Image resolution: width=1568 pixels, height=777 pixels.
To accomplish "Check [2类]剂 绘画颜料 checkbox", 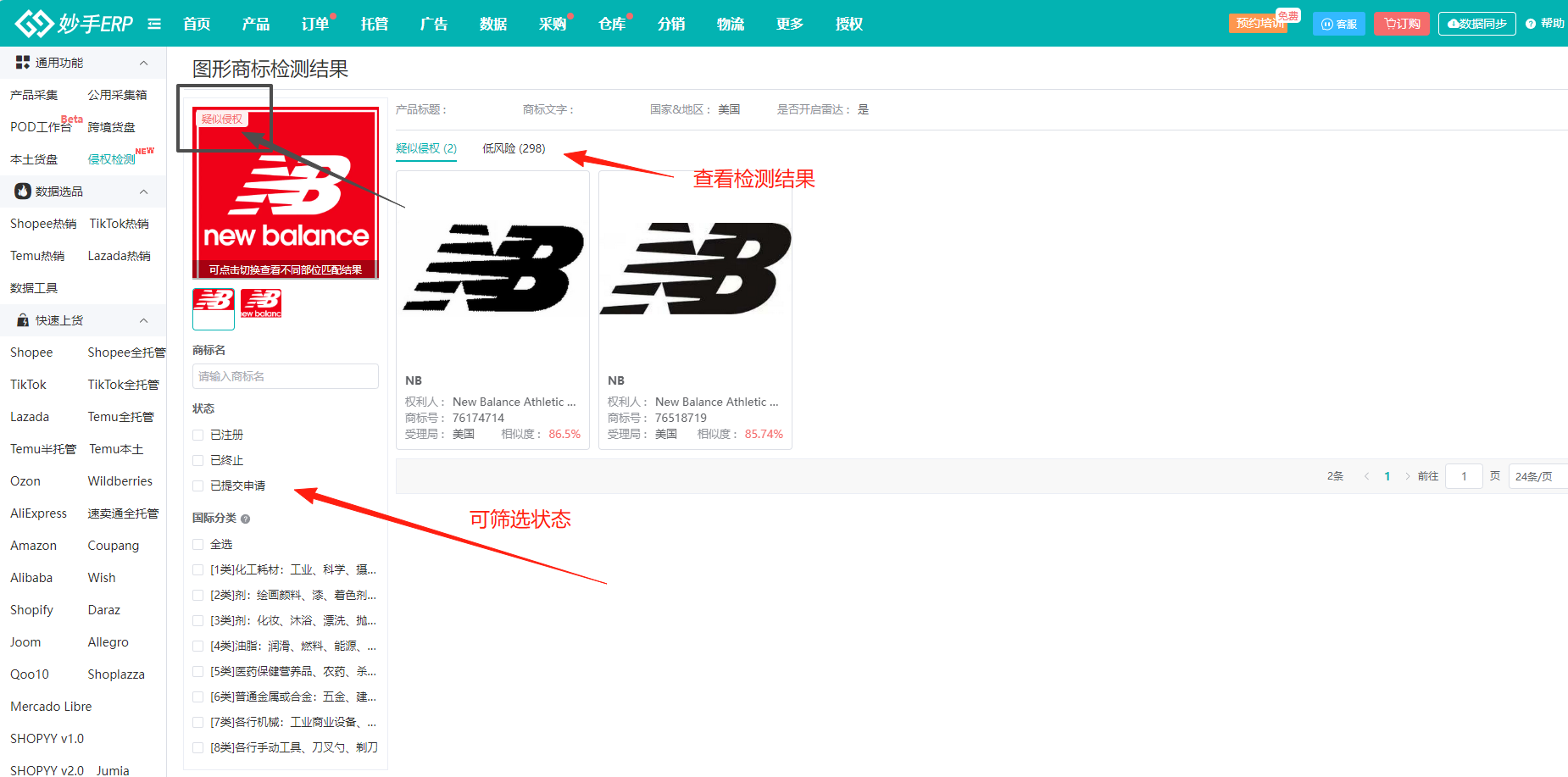I will coord(197,595).
